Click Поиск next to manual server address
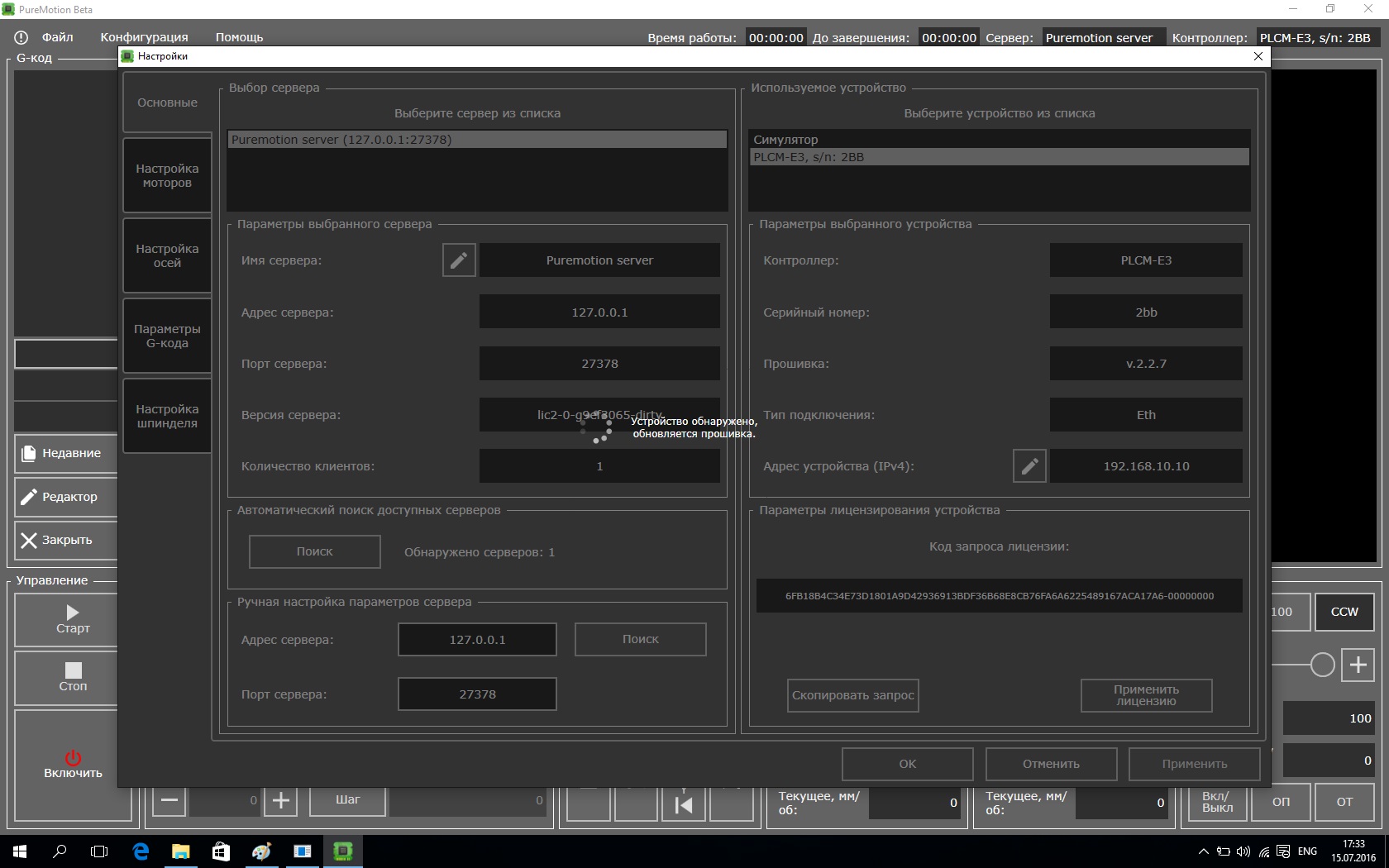Viewport: 1389px width, 868px height. (x=641, y=639)
